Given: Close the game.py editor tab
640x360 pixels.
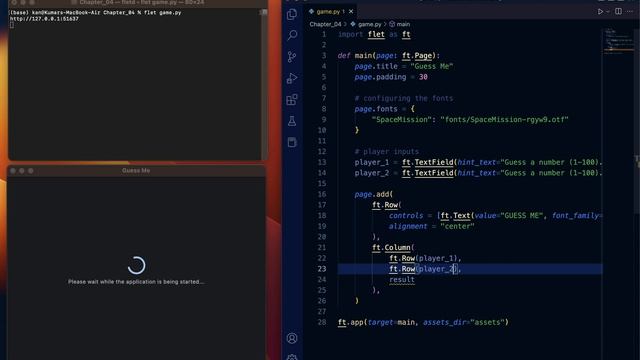Looking at the screenshot, I should (x=351, y=11).
